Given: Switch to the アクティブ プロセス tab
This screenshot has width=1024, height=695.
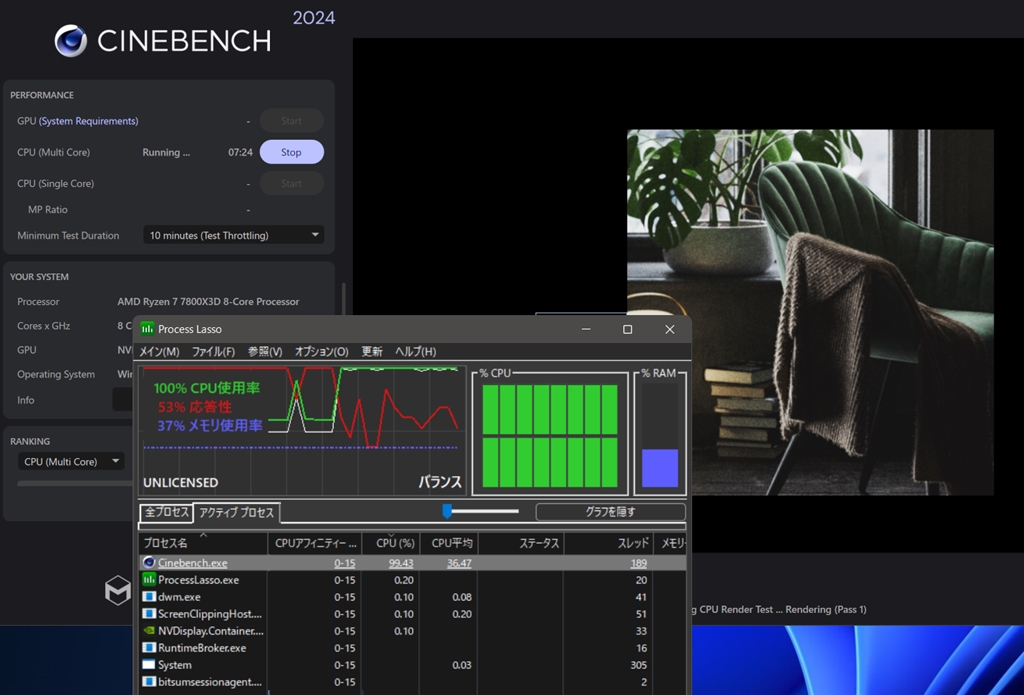Looking at the screenshot, I should click(236, 513).
